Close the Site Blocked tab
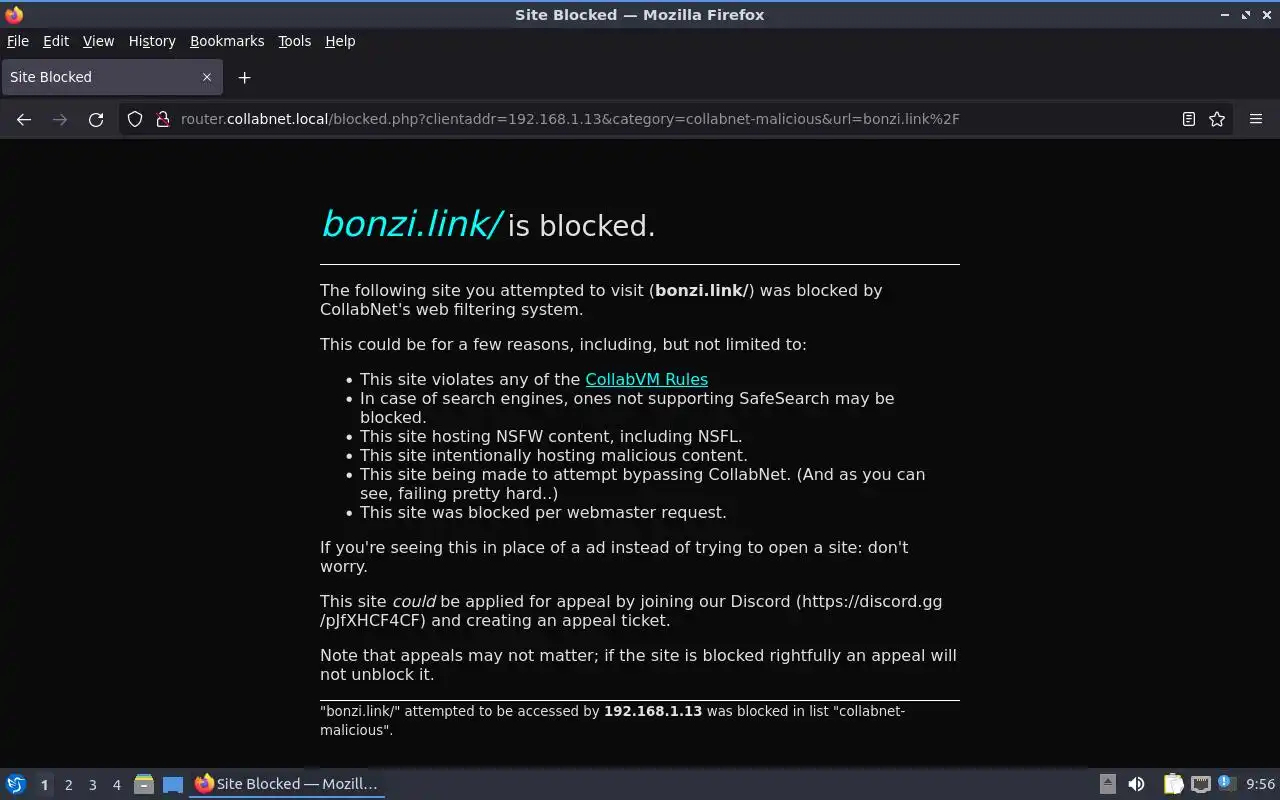 [207, 77]
